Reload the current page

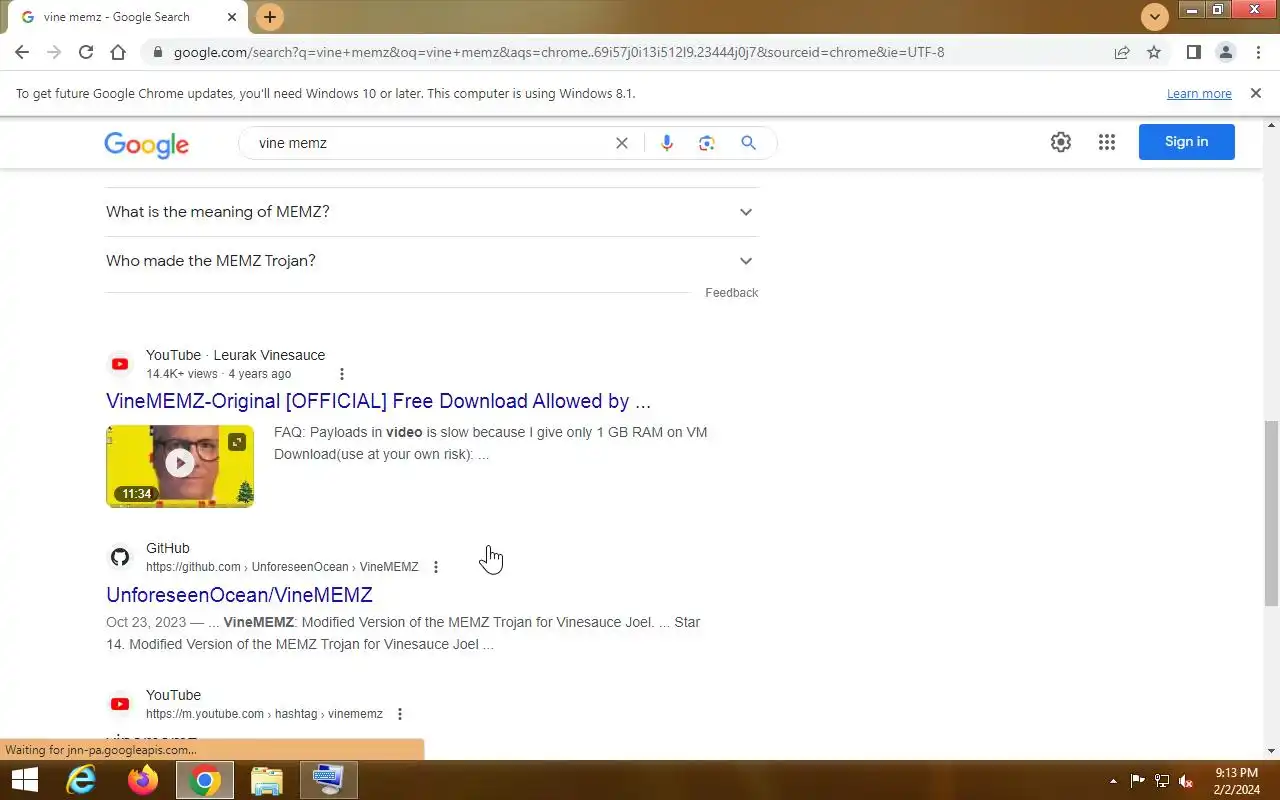tap(86, 52)
